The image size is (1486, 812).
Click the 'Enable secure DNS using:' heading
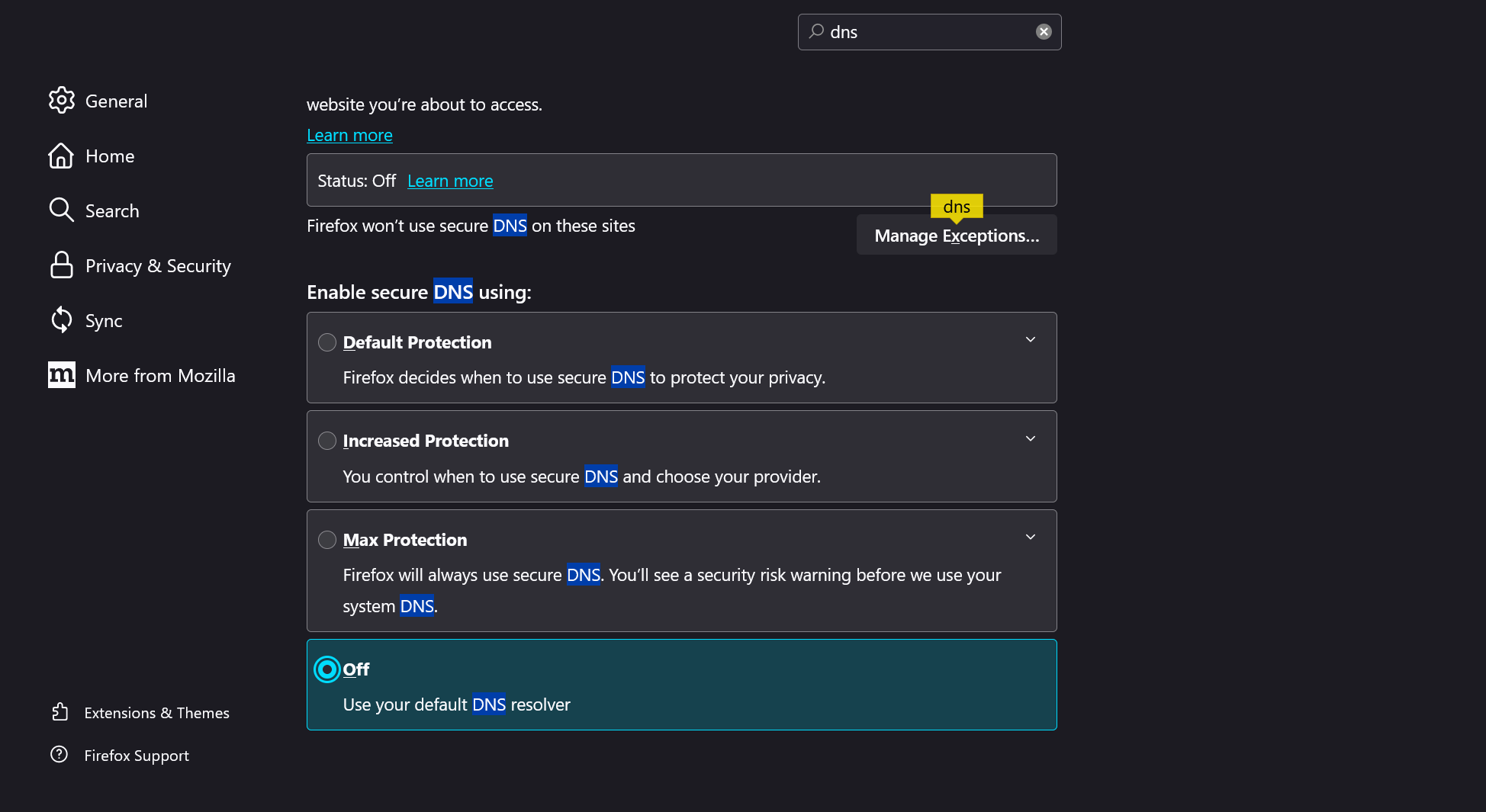click(x=419, y=292)
